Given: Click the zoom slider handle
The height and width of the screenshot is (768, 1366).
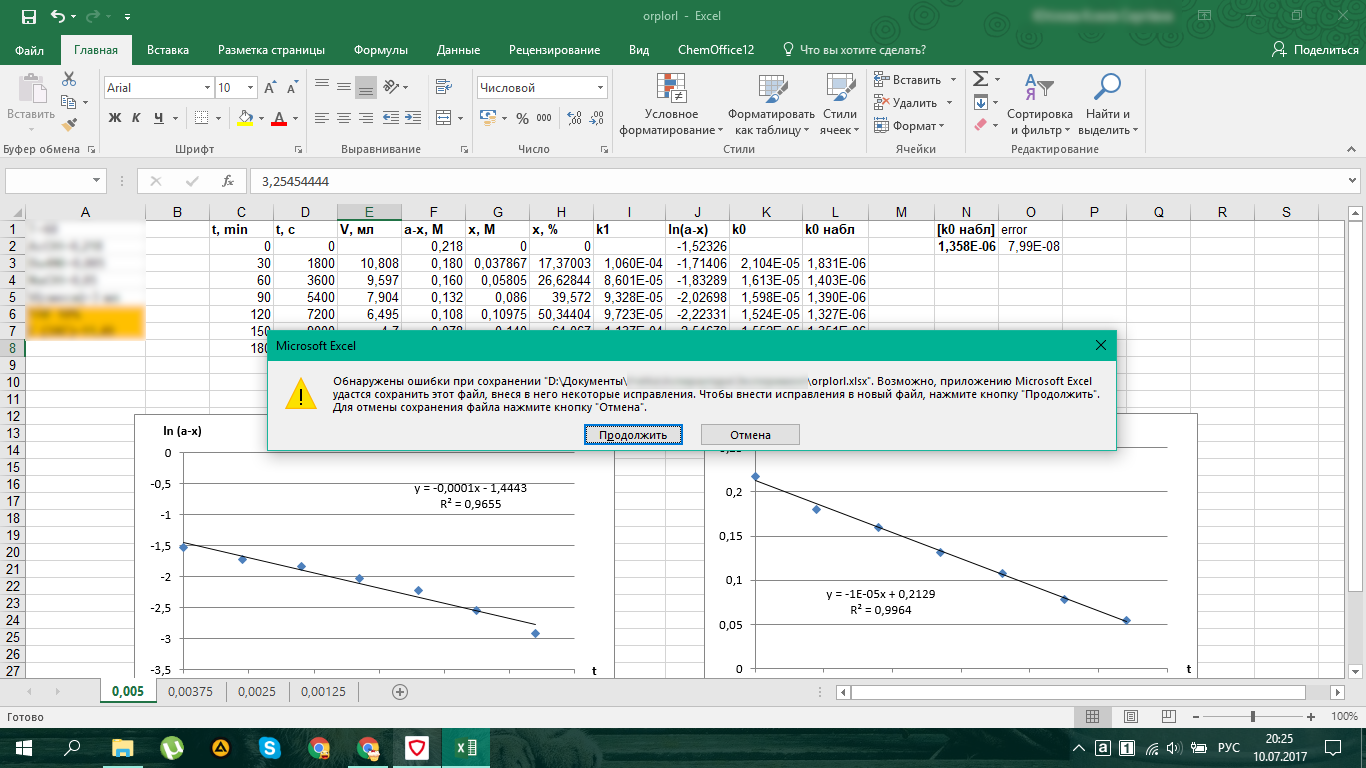Looking at the screenshot, I should [x=1253, y=717].
